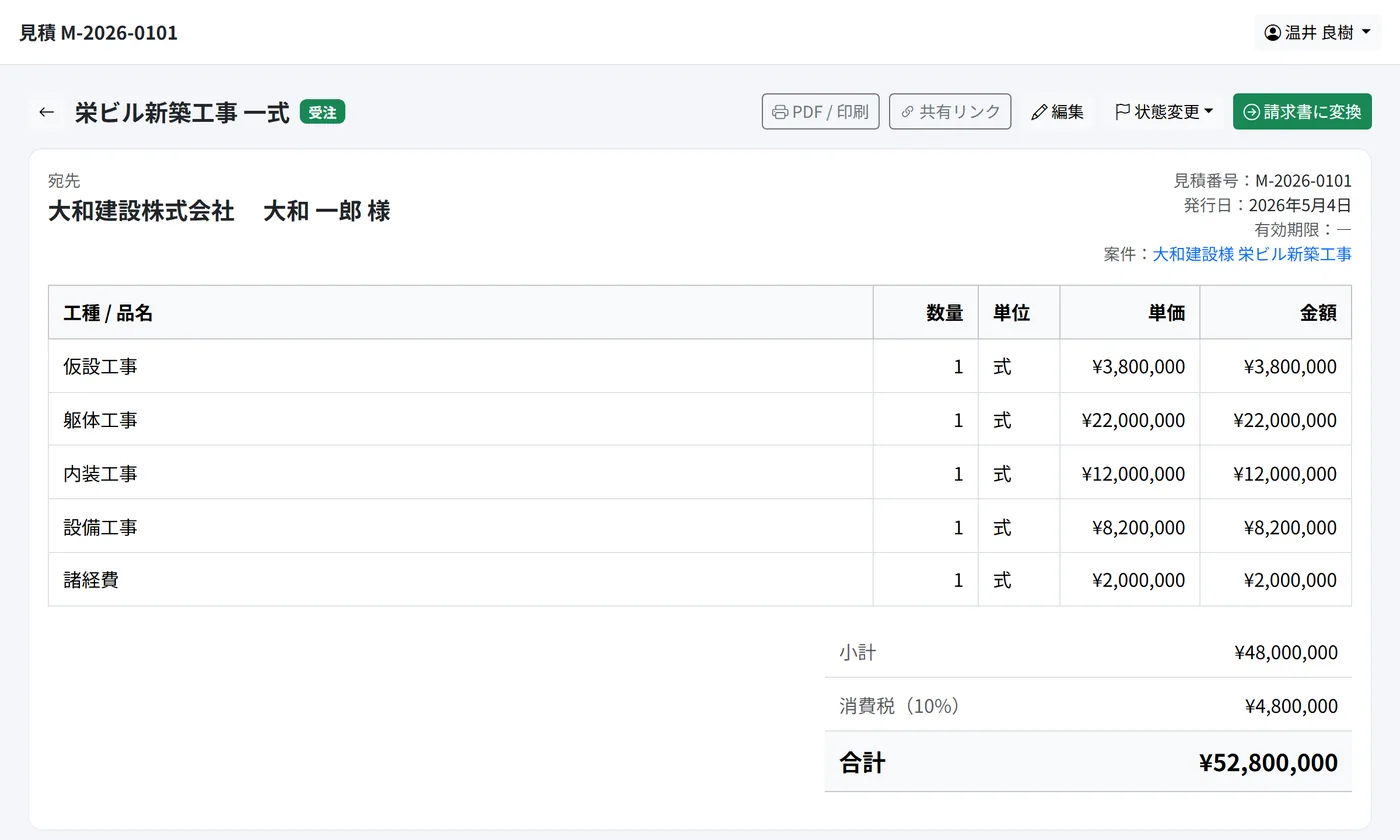The height and width of the screenshot is (840, 1400).
Task: Click the 消費税（10%） label
Action: [903, 706]
